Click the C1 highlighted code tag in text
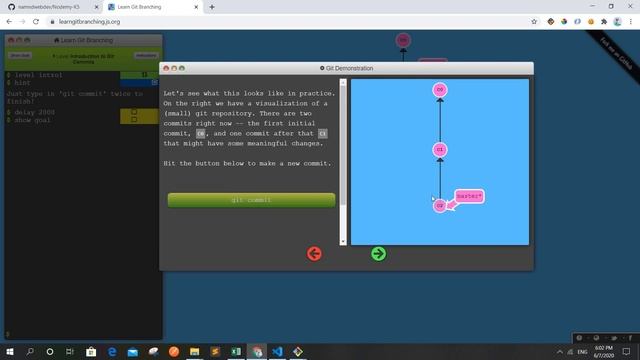 coord(322,133)
